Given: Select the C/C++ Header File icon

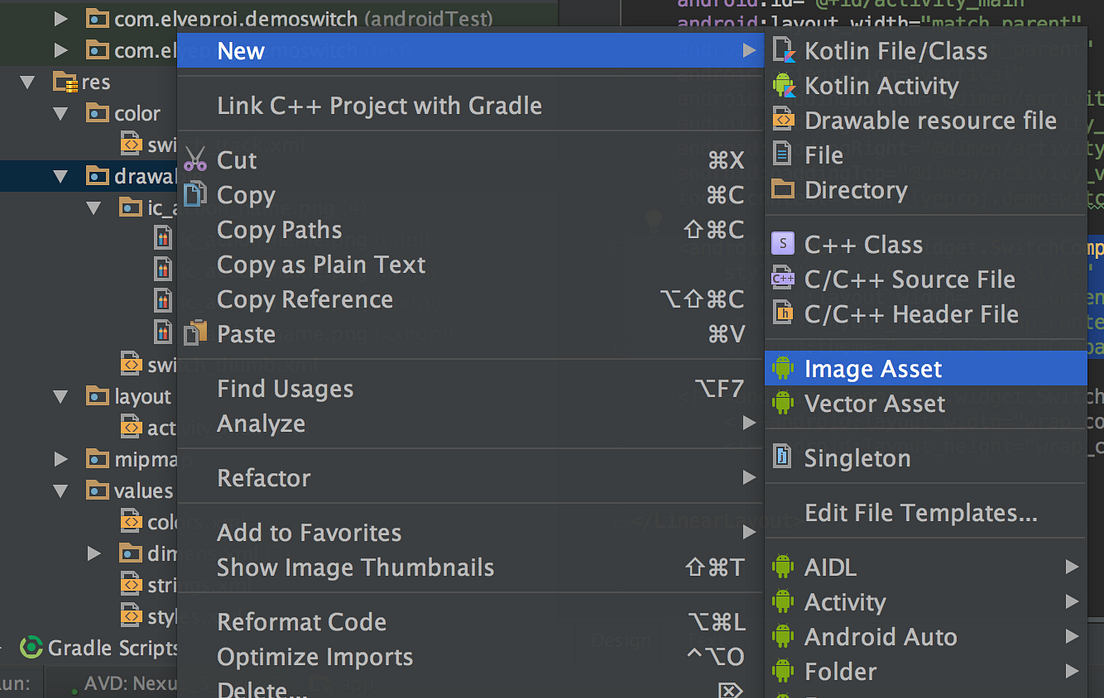Looking at the screenshot, I should point(785,314).
